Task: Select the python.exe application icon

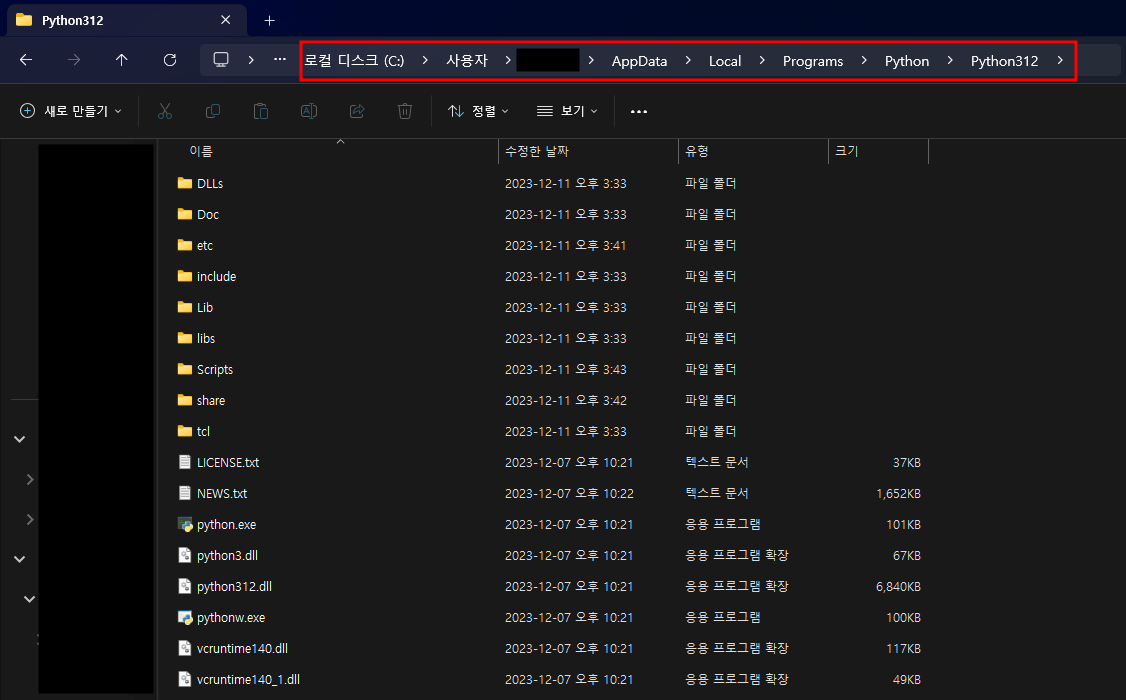Action: click(185, 524)
